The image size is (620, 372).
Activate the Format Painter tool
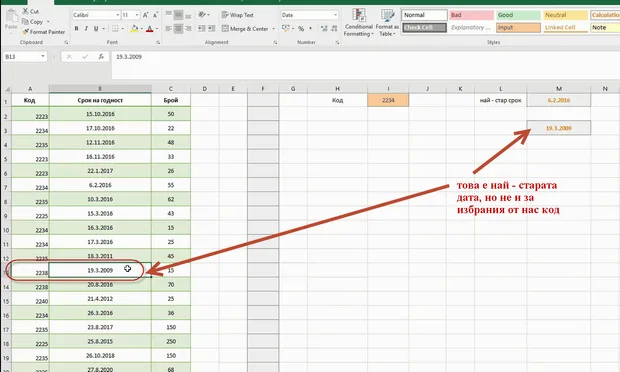(x=43, y=32)
